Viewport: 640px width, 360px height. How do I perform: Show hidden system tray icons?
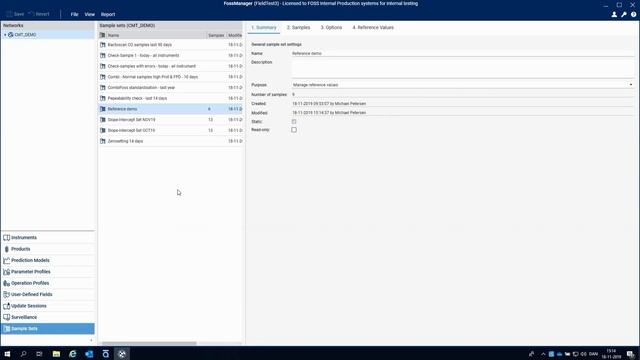[x=543, y=354]
